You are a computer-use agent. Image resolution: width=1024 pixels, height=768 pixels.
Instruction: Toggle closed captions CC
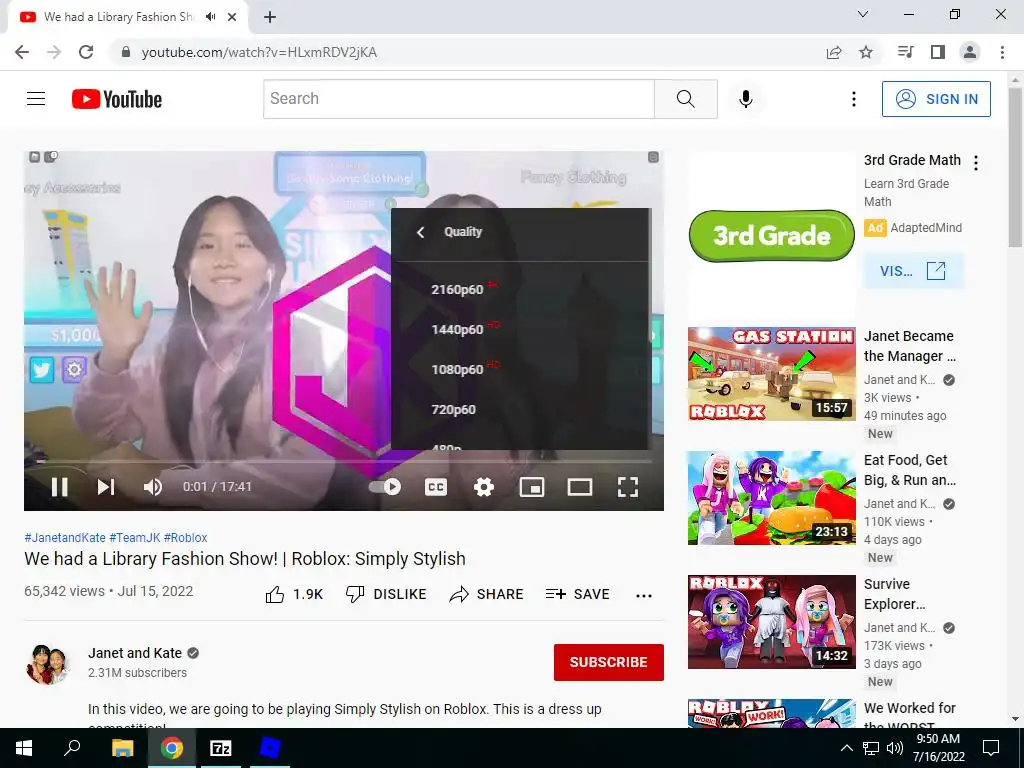tap(436, 487)
